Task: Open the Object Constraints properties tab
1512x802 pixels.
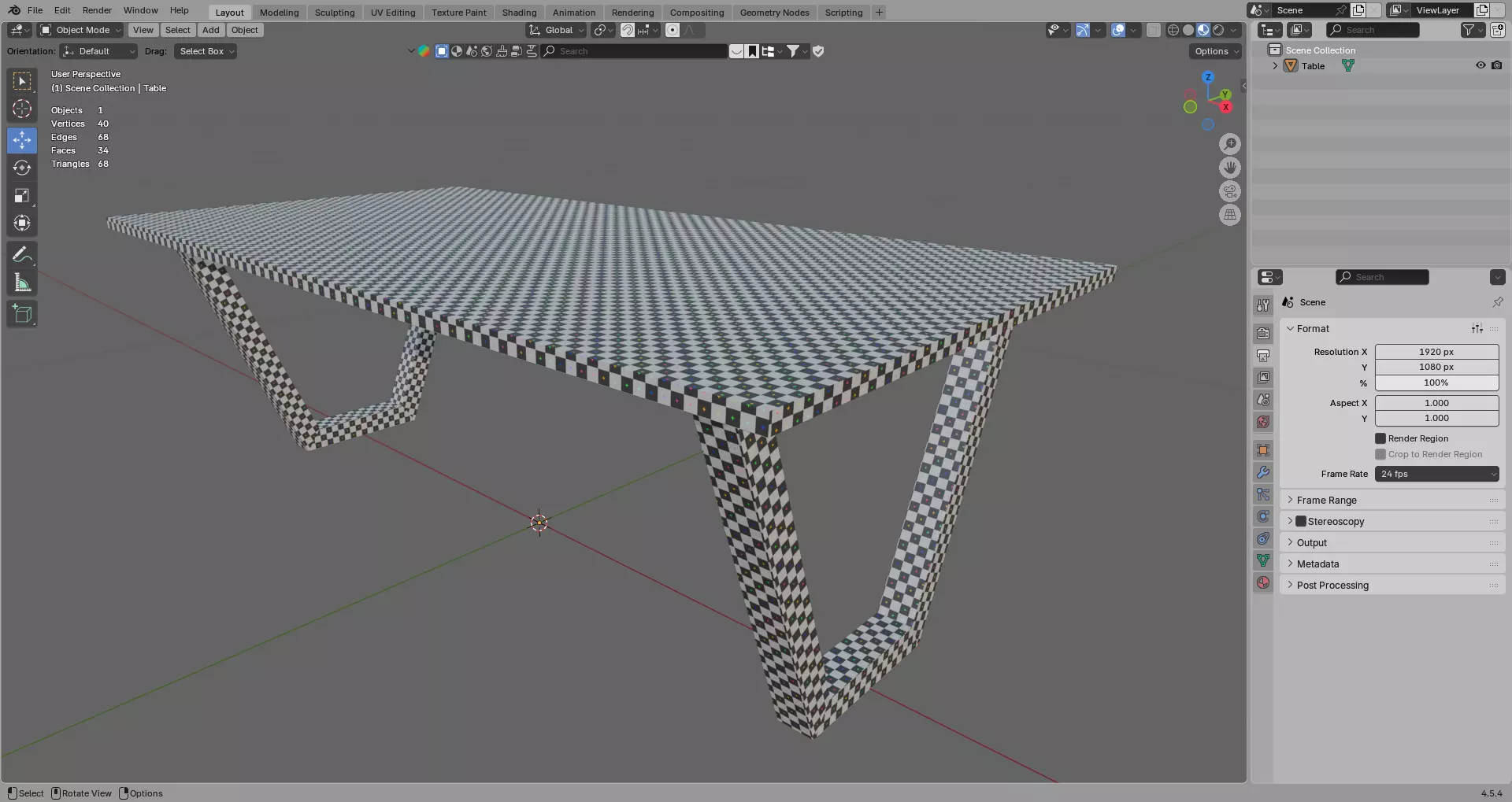Action: 1263,538
